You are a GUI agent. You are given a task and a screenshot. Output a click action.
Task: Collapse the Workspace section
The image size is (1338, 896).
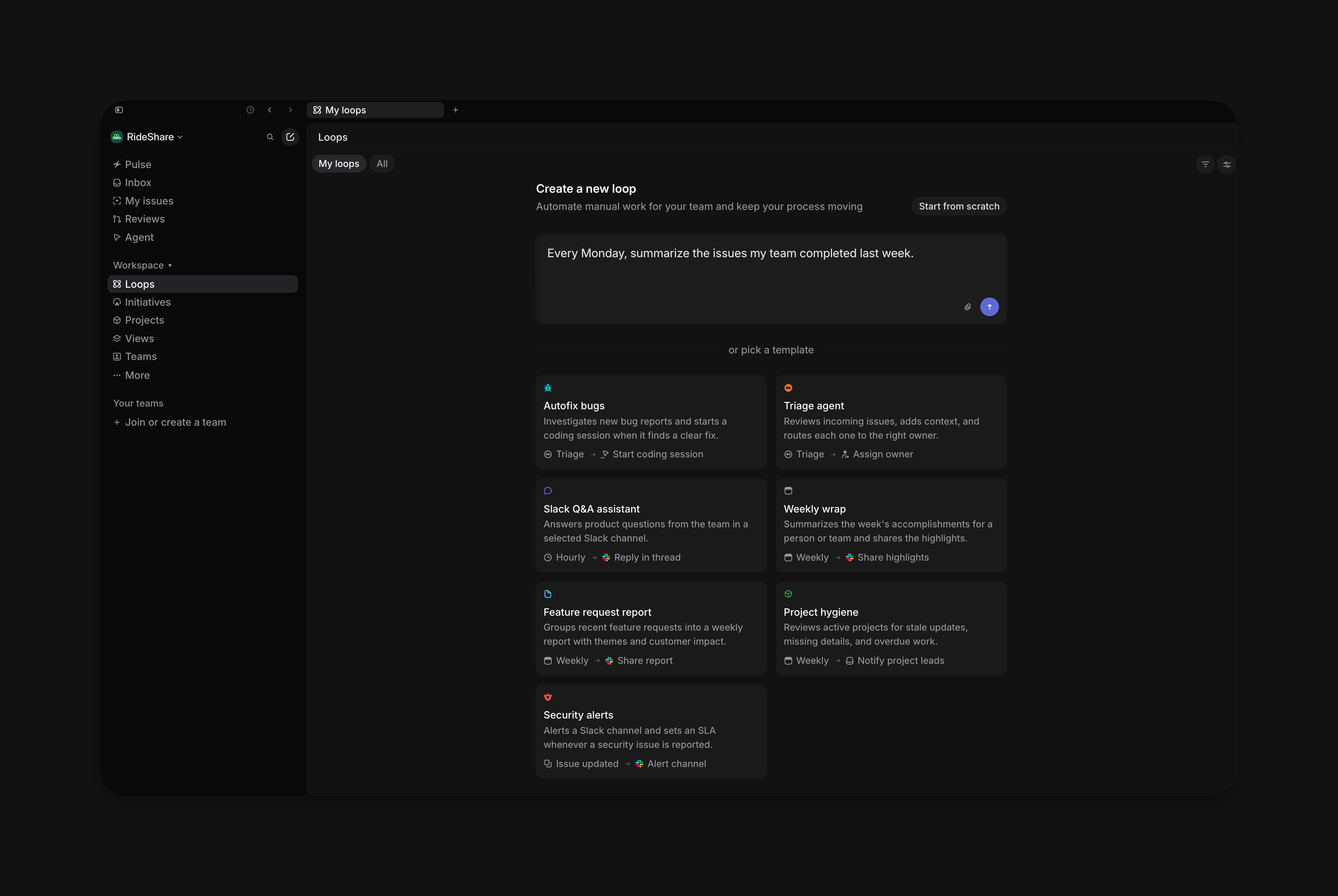[143, 265]
